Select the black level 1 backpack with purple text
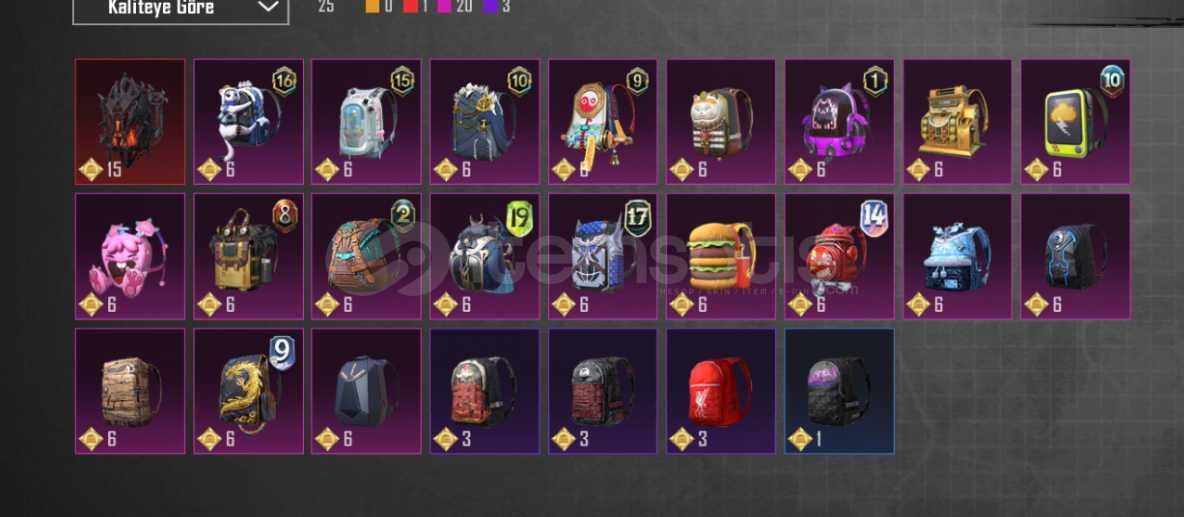 tap(840, 391)
